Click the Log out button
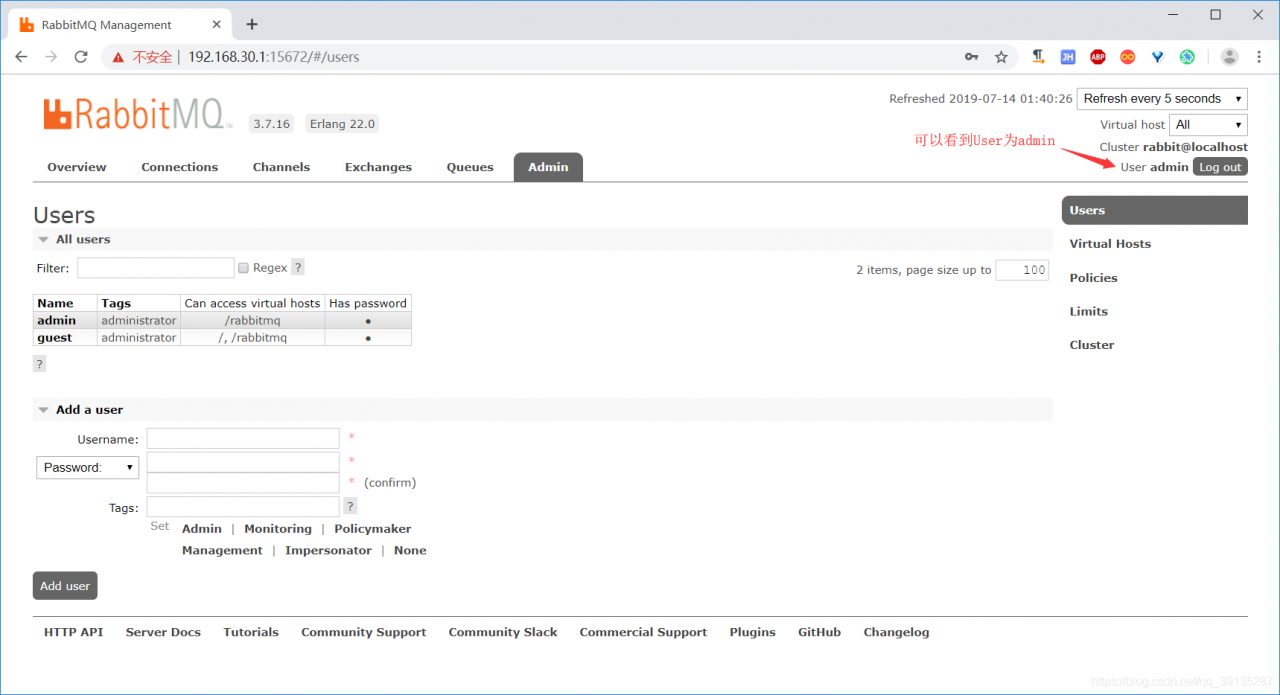 [1220, 167]
